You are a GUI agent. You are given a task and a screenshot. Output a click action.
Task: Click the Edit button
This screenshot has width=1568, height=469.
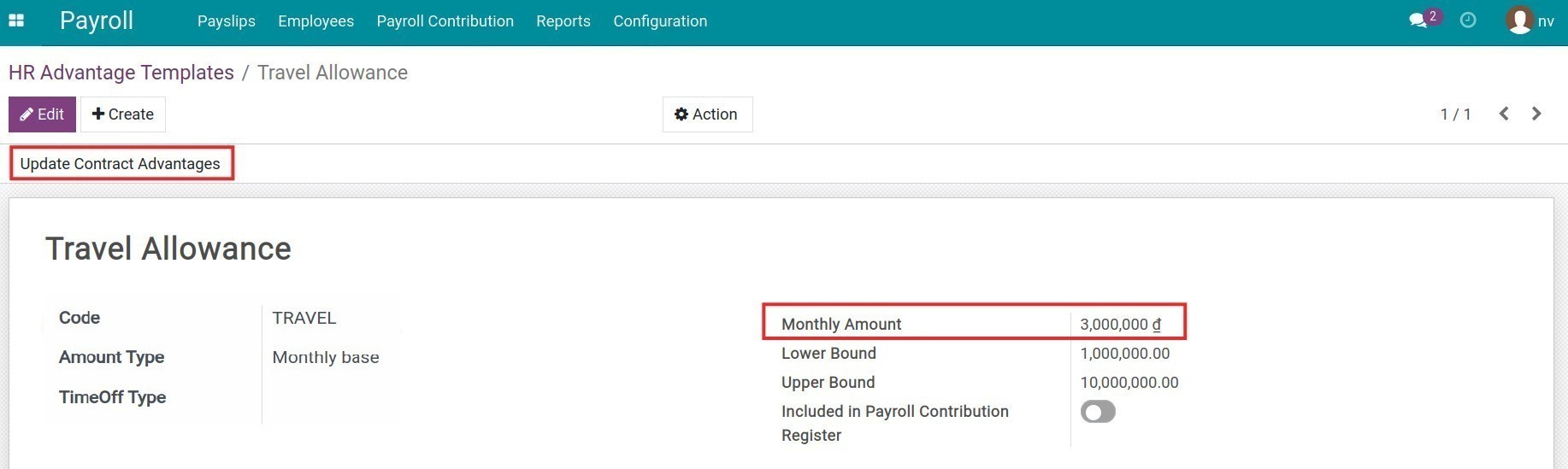pos(42,114)
